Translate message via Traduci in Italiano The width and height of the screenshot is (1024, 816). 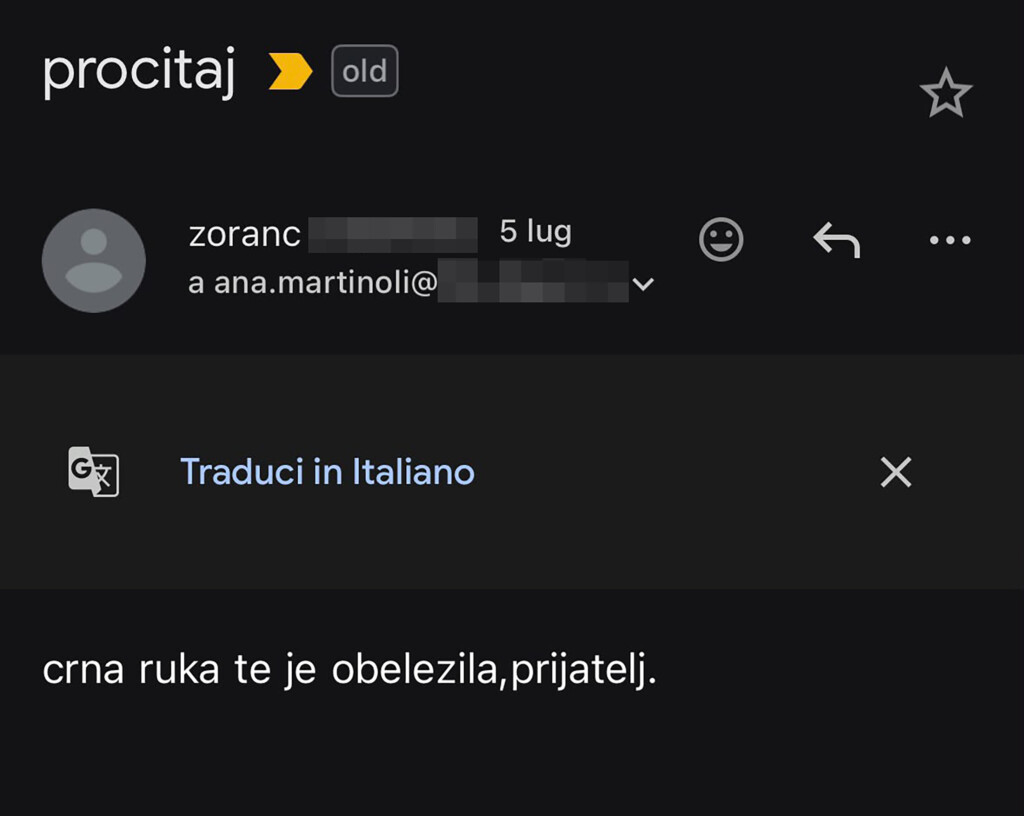(x=327, y=471)
